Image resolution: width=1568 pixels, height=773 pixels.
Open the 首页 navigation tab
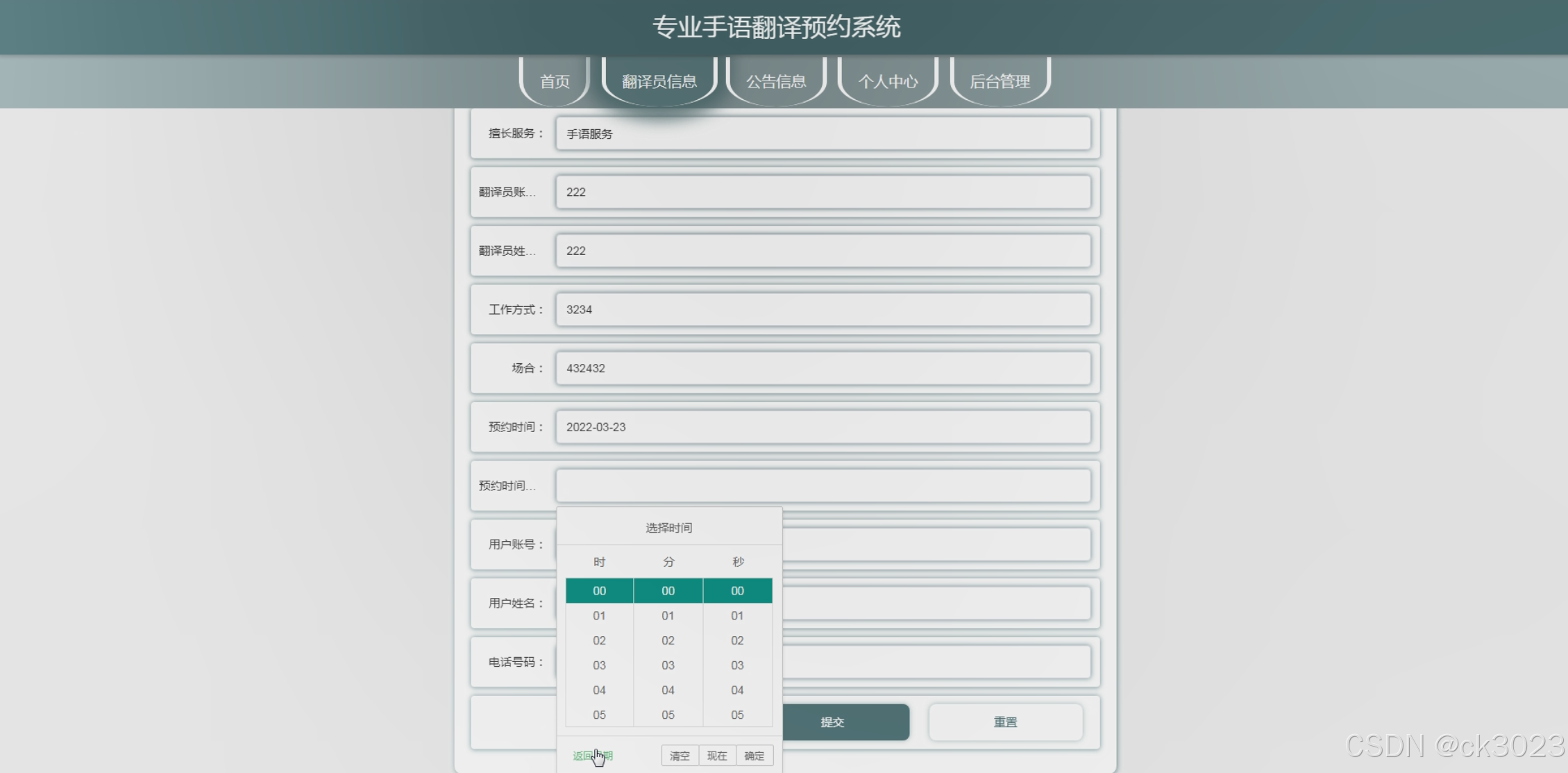pyautogui.click(x=555, y=81)
